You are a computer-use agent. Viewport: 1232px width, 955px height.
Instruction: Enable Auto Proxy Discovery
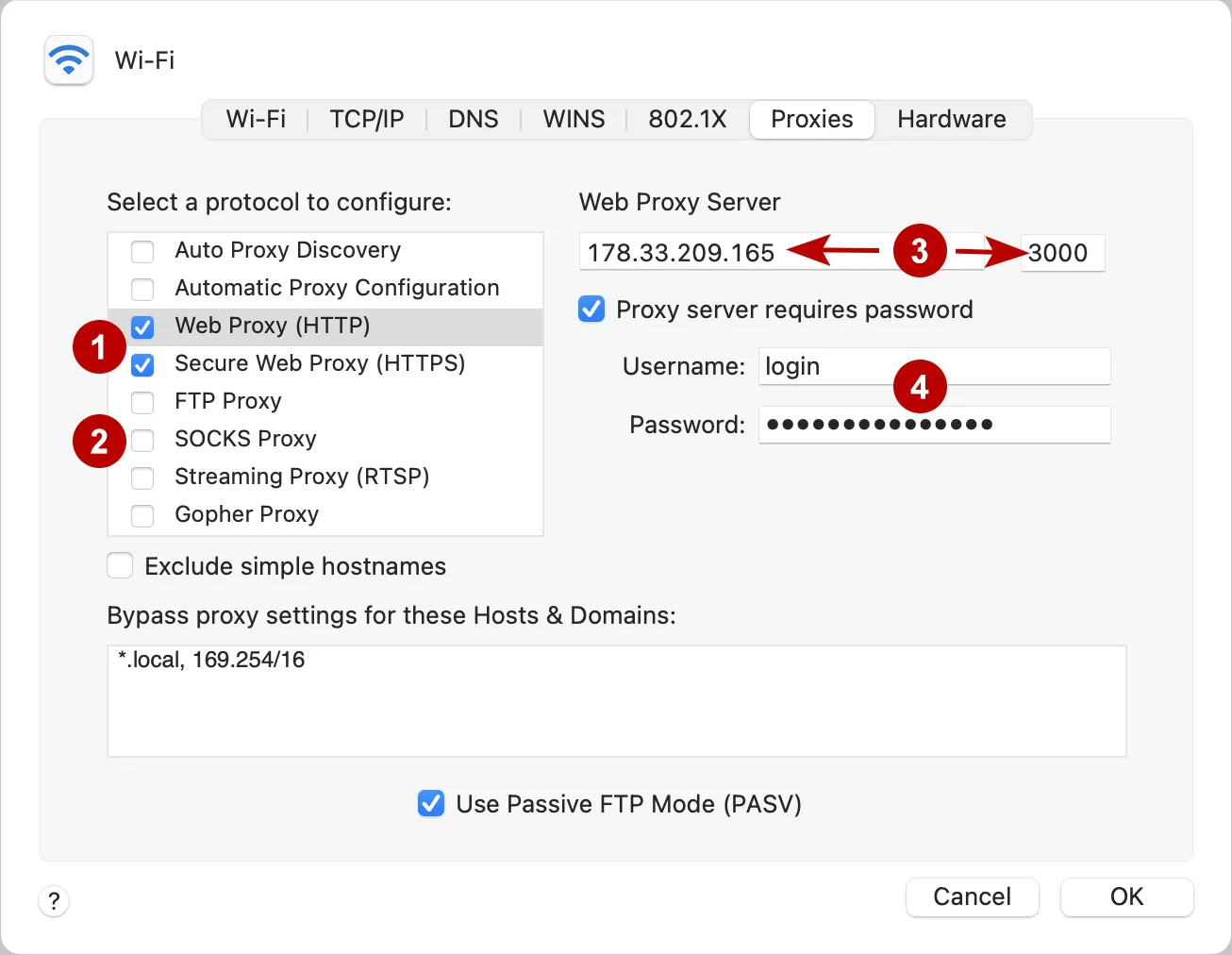(x=142, y=251)
